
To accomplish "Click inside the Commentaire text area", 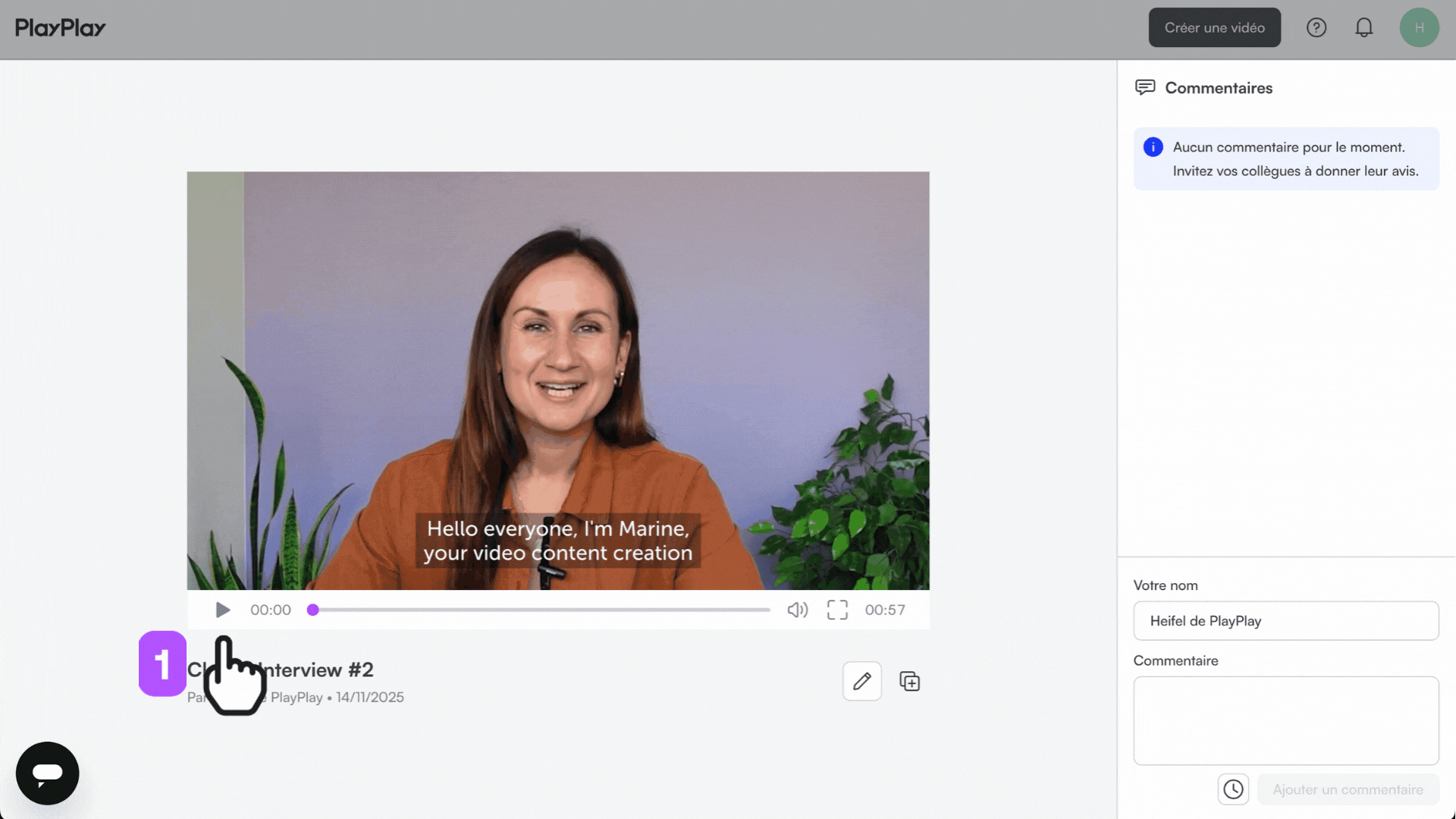I will point(1286,720).
